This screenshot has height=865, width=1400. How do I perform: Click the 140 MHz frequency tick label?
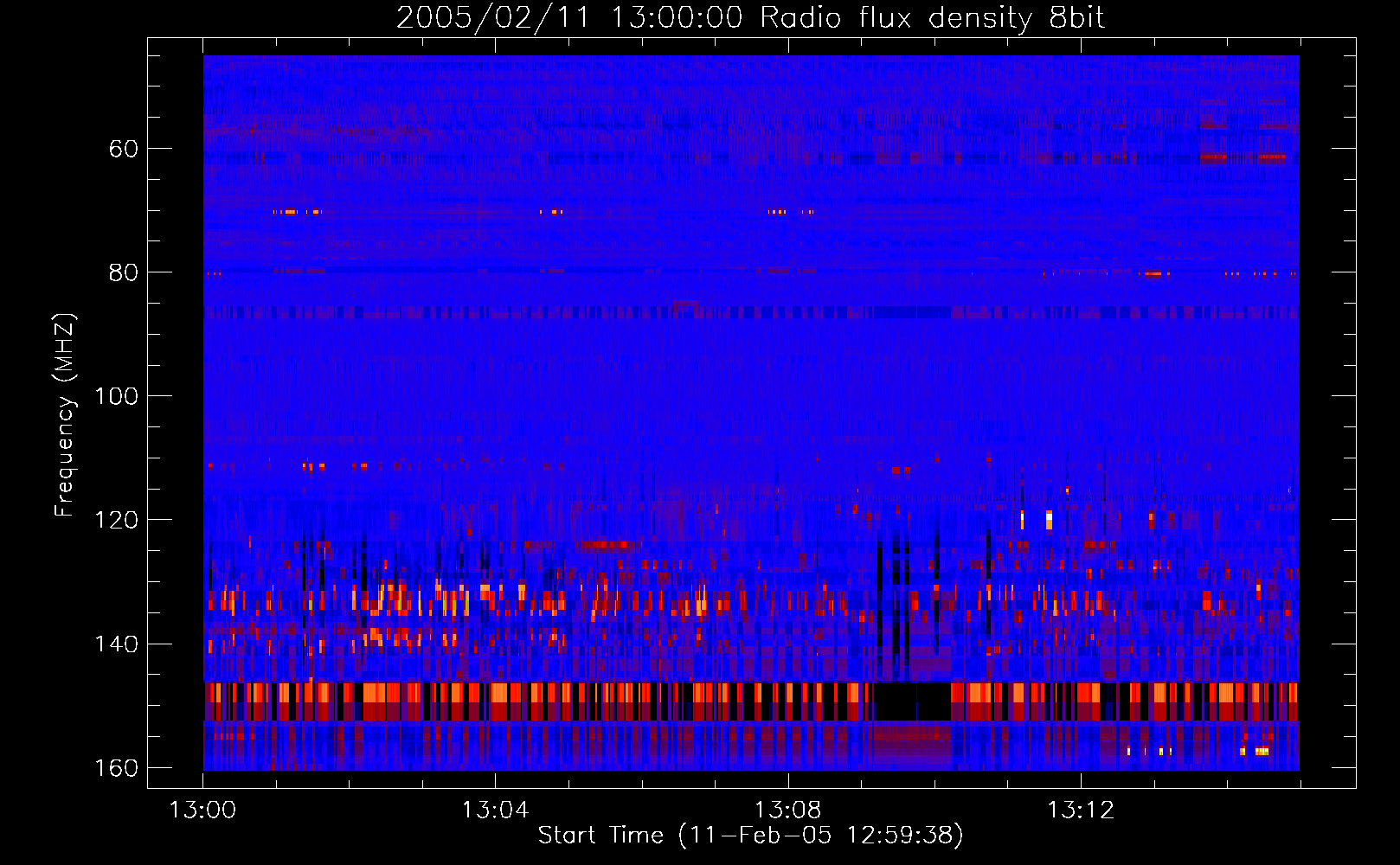coord(116,644)
